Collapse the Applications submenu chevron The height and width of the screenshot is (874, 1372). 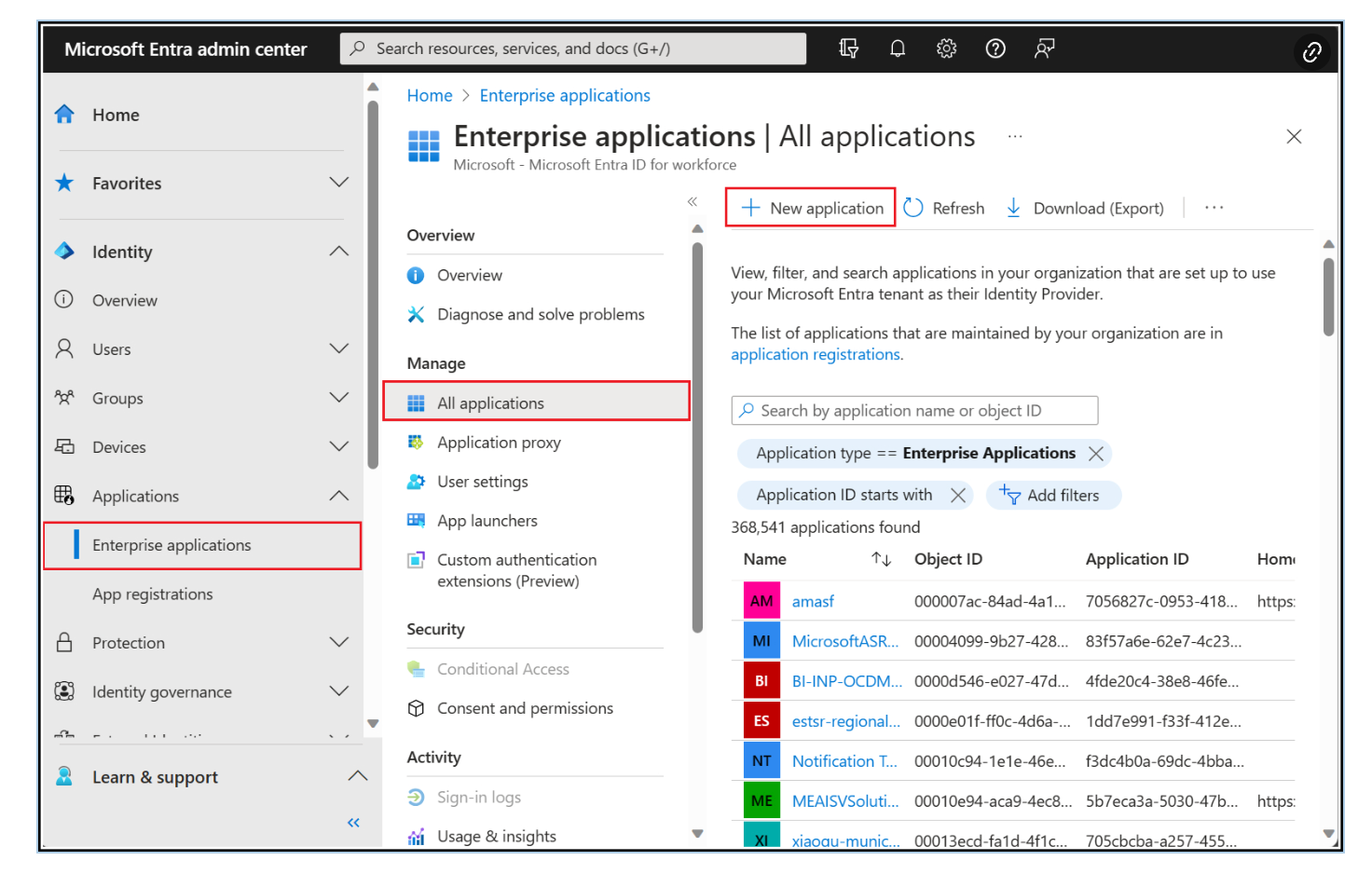[x=339, y=496]
